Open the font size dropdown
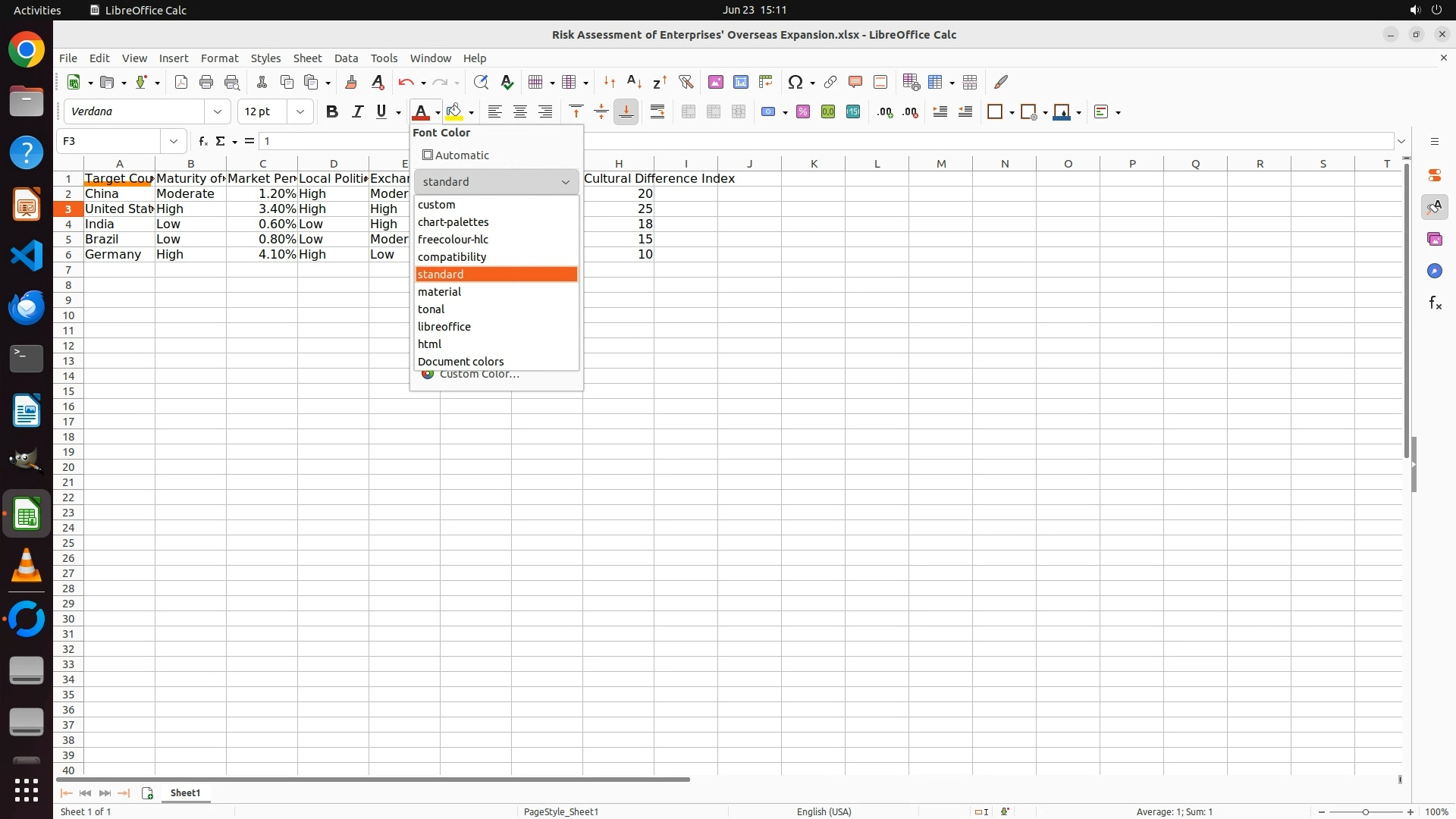1456x819 pixels. pos(300,112)
